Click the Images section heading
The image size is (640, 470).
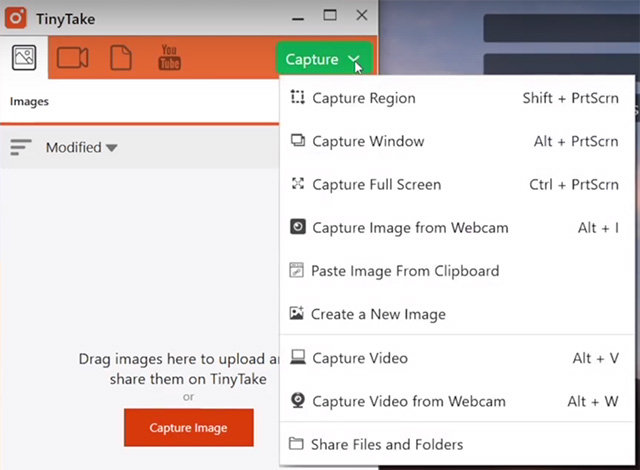[x=29, y=102]
